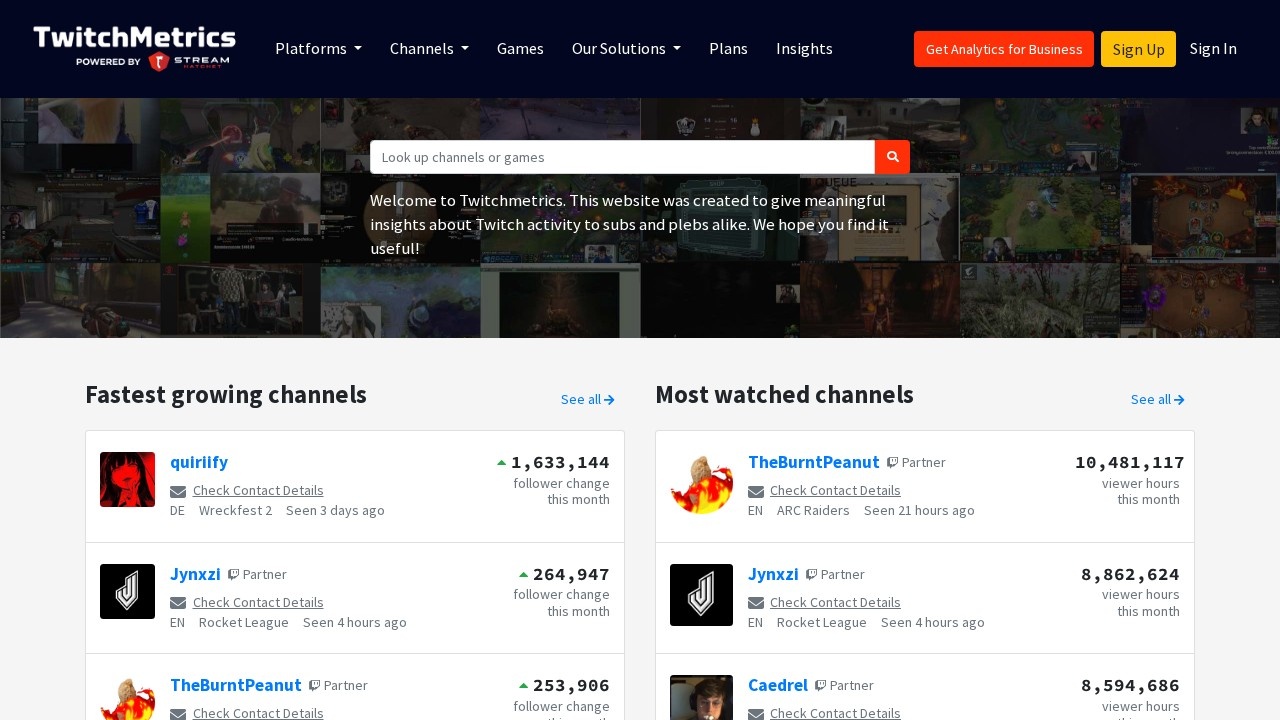
Task: Click quiriify's channel avatar thumbnail
Action: coord(127,480)
